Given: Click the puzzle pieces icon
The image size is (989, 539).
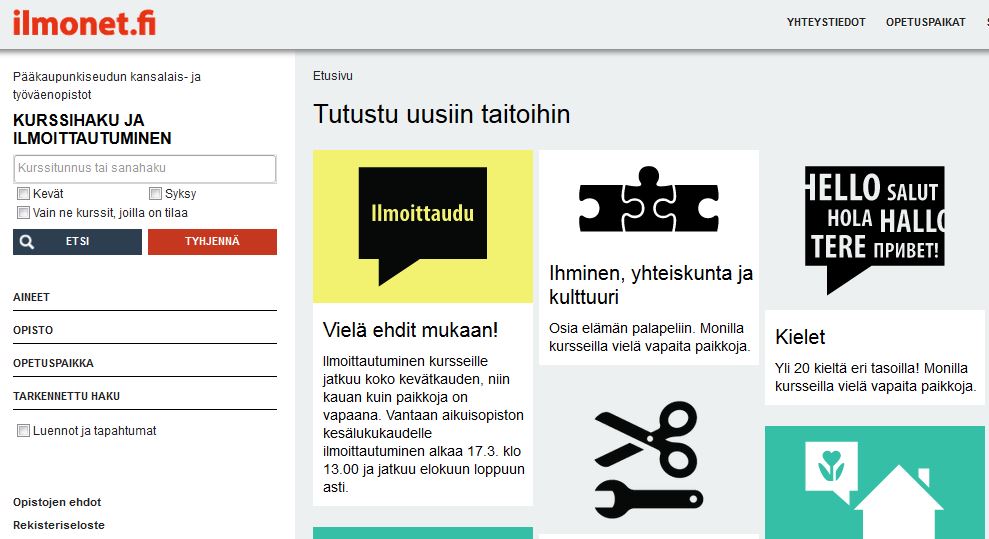Looking at the screenshot, I should pyautogui.click(x=648, y=199).
